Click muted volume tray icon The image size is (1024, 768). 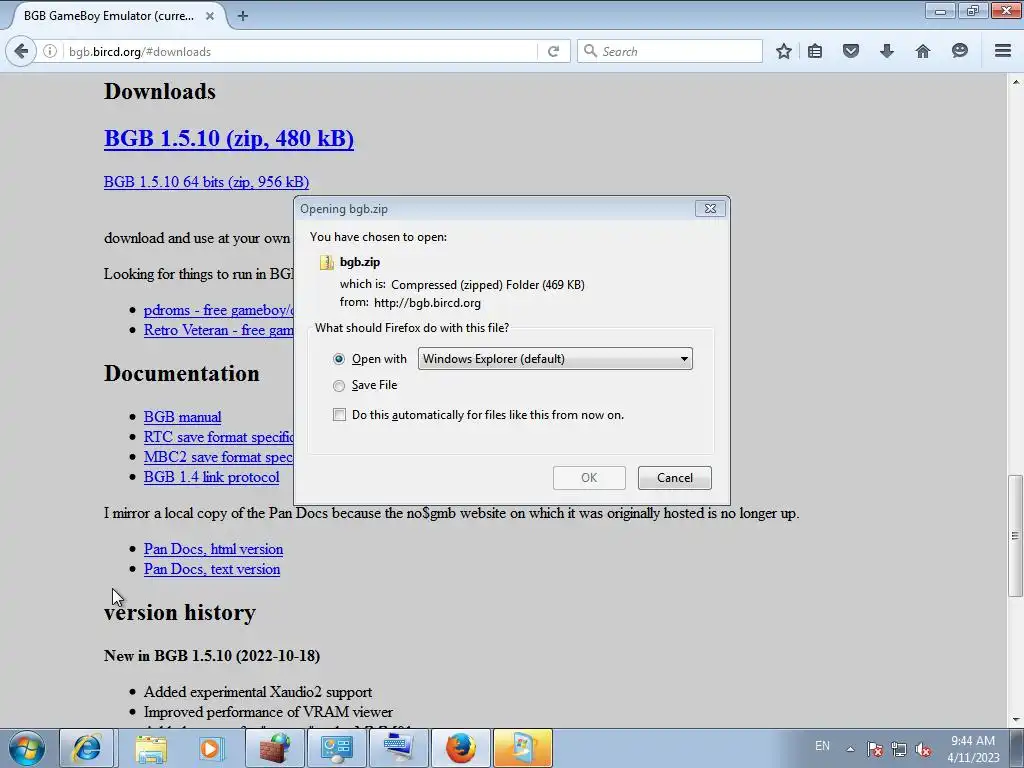923,749
